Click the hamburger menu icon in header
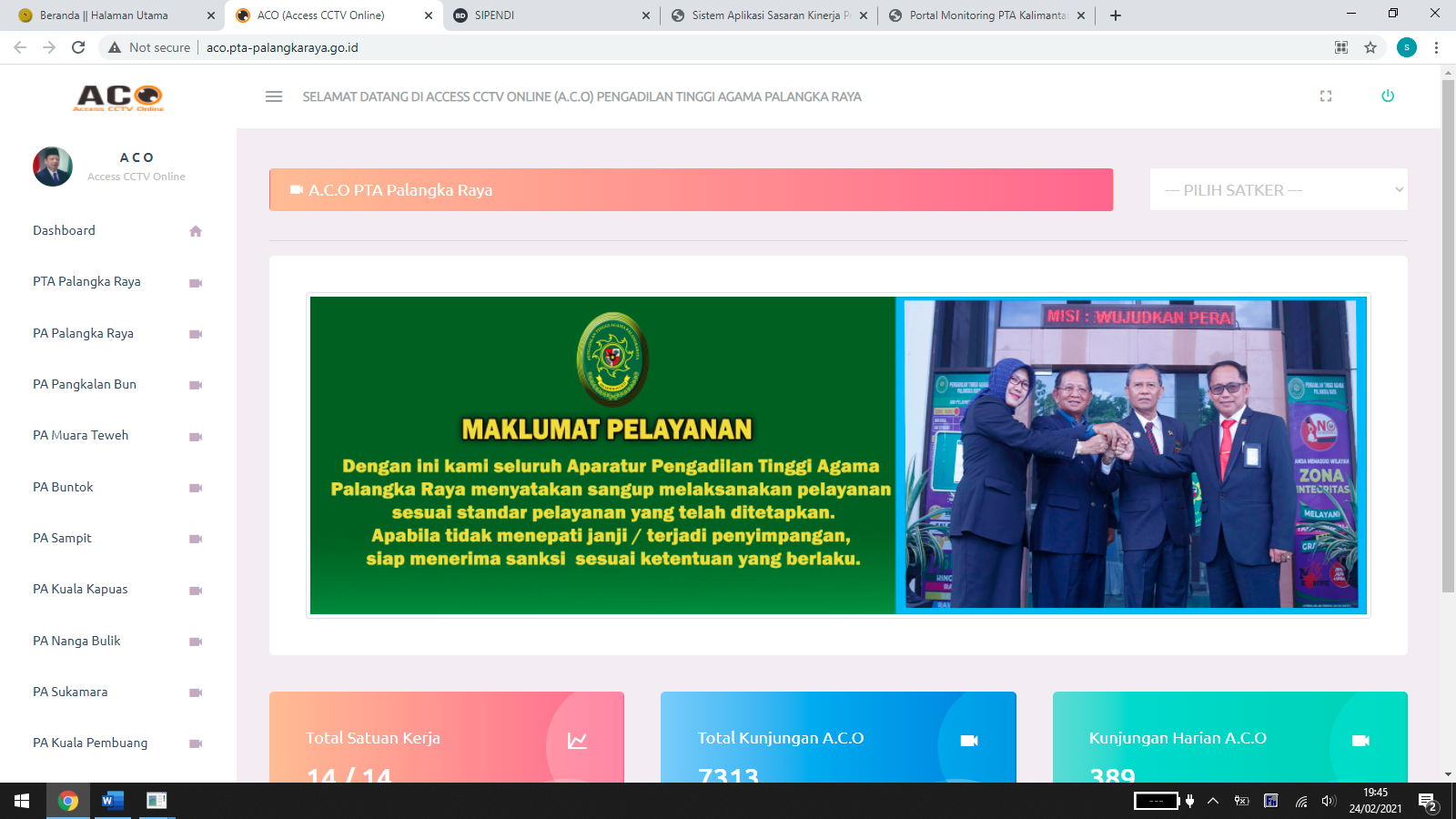The width and height of the screenshot is (1456, 819). click(x=274, y=96)
